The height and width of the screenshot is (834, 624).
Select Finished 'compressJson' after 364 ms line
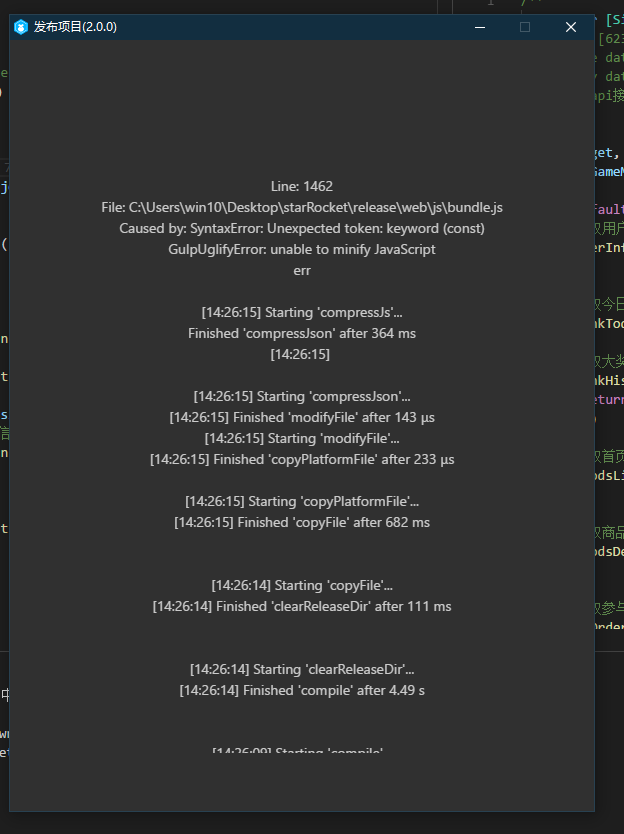302,333
